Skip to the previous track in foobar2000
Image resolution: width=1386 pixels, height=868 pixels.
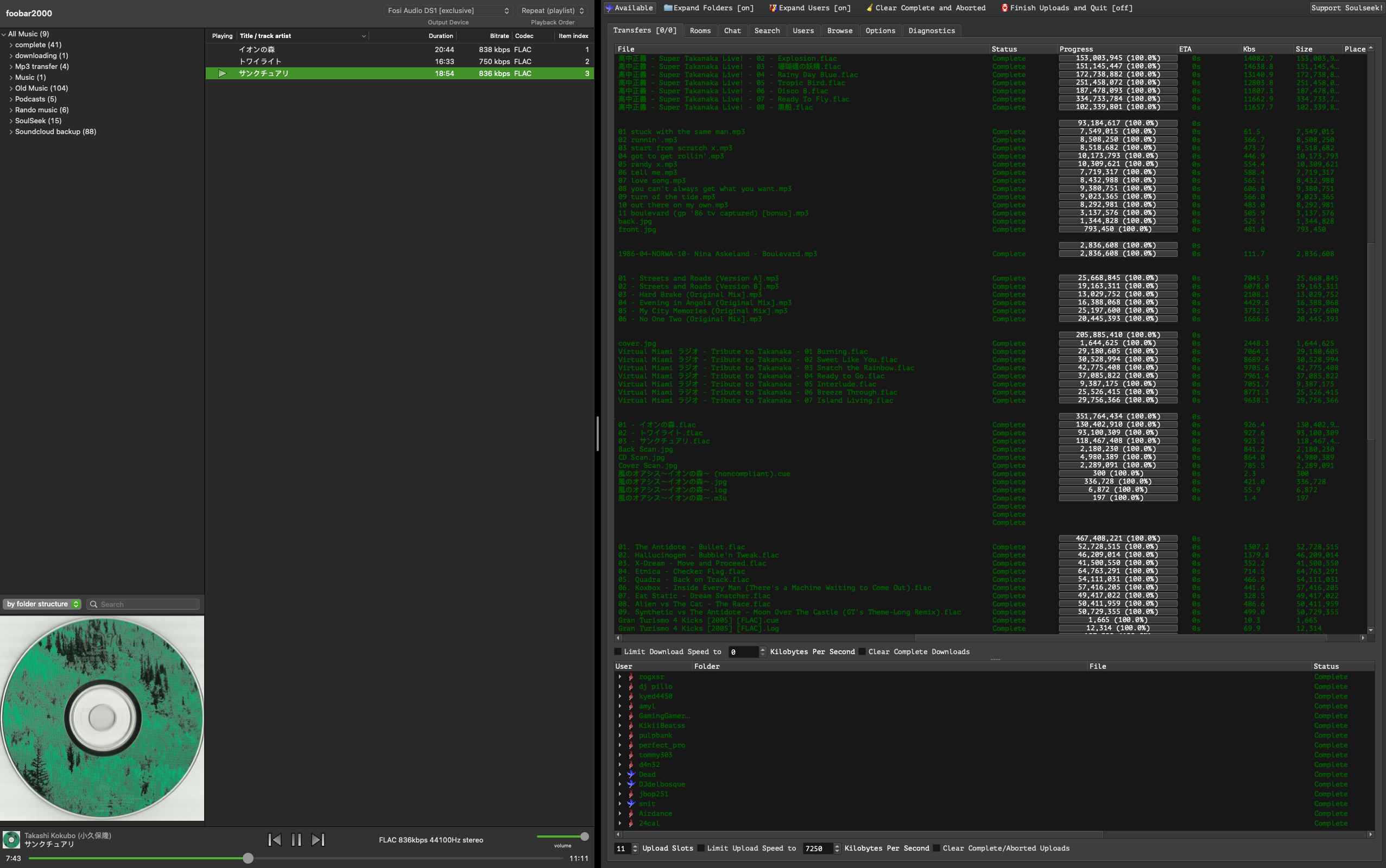275,840
